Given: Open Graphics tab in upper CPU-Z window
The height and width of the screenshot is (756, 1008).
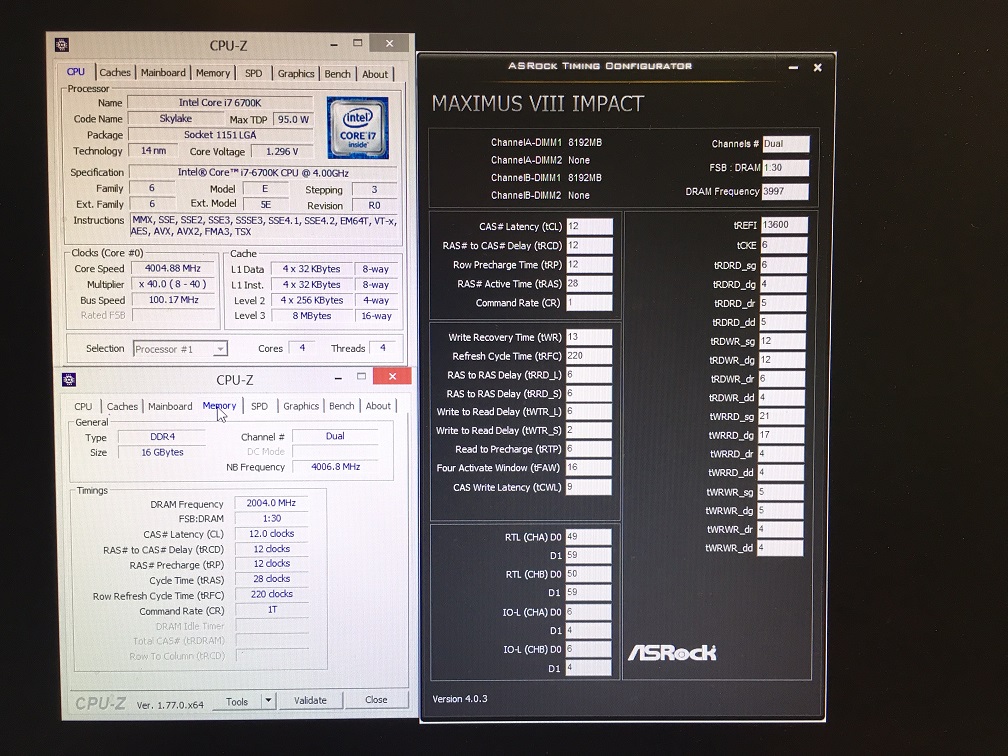Looking at the screenshot, I should tap(296, 73).
